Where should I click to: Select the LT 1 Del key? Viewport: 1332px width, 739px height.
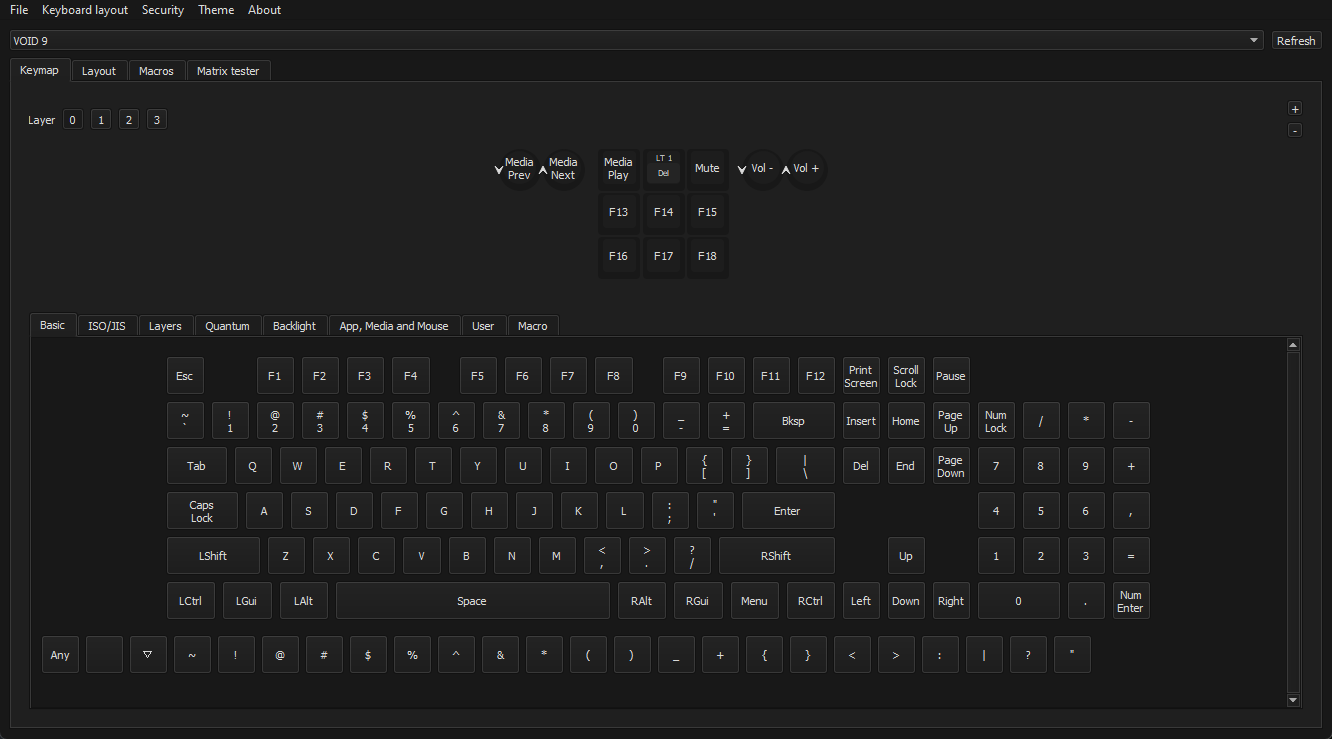tap(663, 169)
